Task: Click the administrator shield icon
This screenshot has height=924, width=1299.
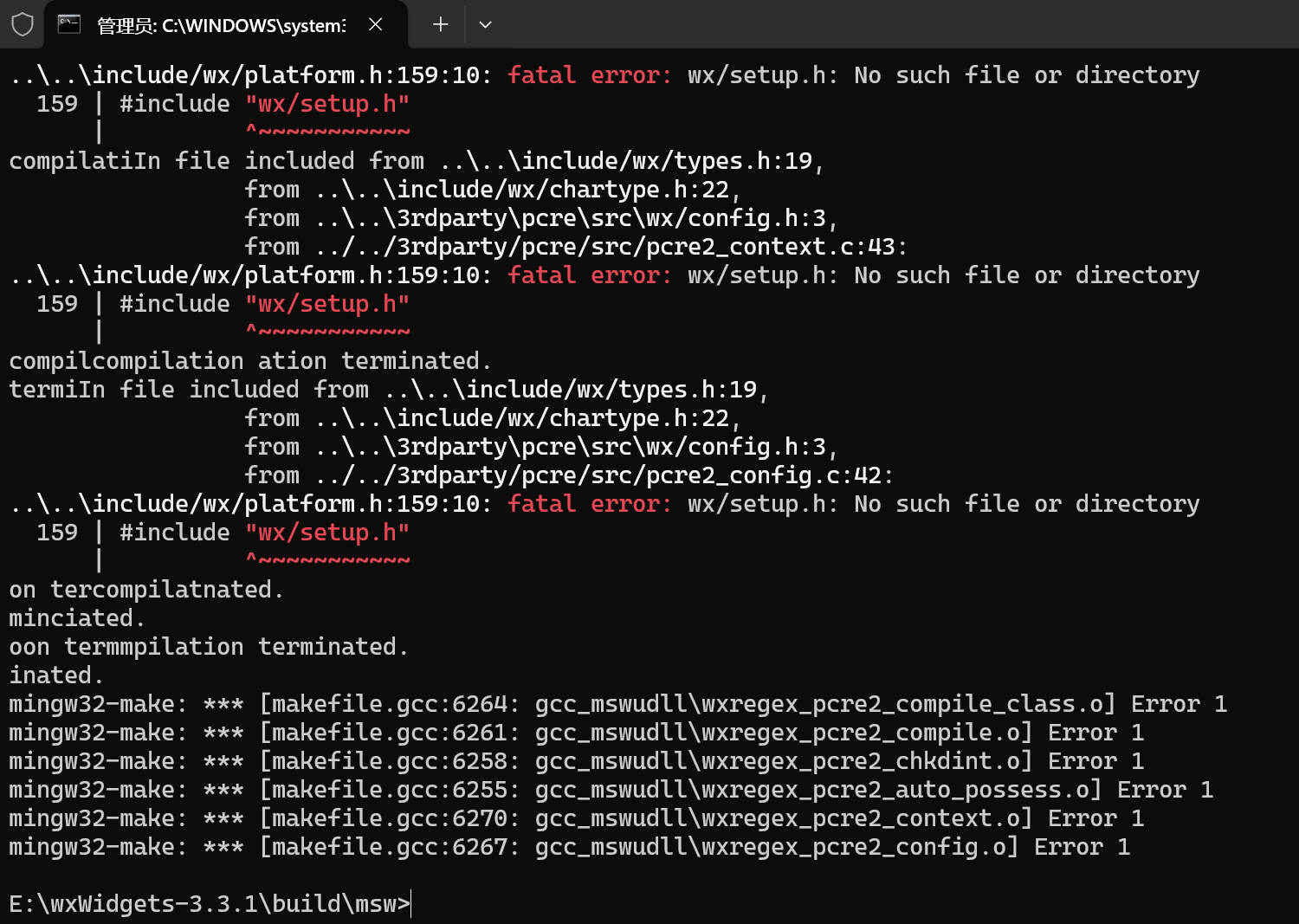Action: pos(23,24)
